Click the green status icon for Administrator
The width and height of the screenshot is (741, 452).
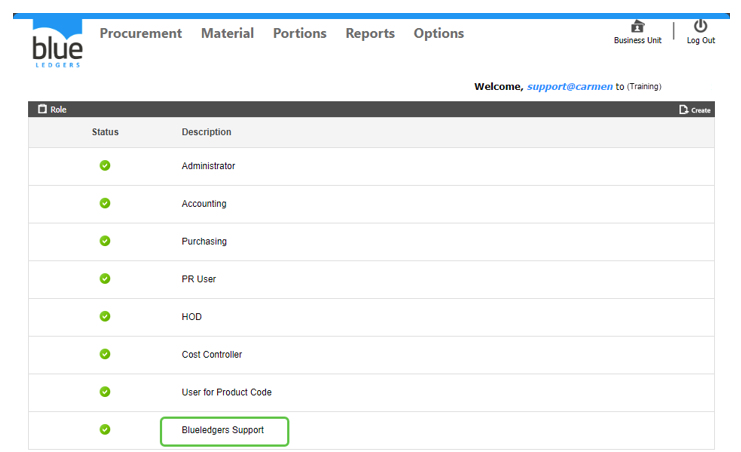pyautogui.click(x=105, y=166)
